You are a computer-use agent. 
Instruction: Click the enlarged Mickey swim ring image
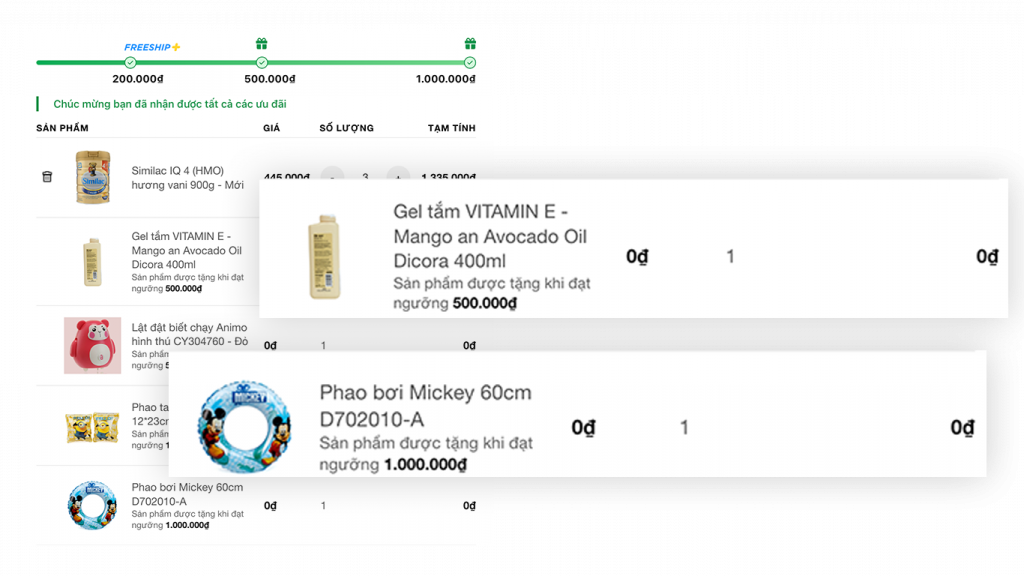[x=244, y=426]
